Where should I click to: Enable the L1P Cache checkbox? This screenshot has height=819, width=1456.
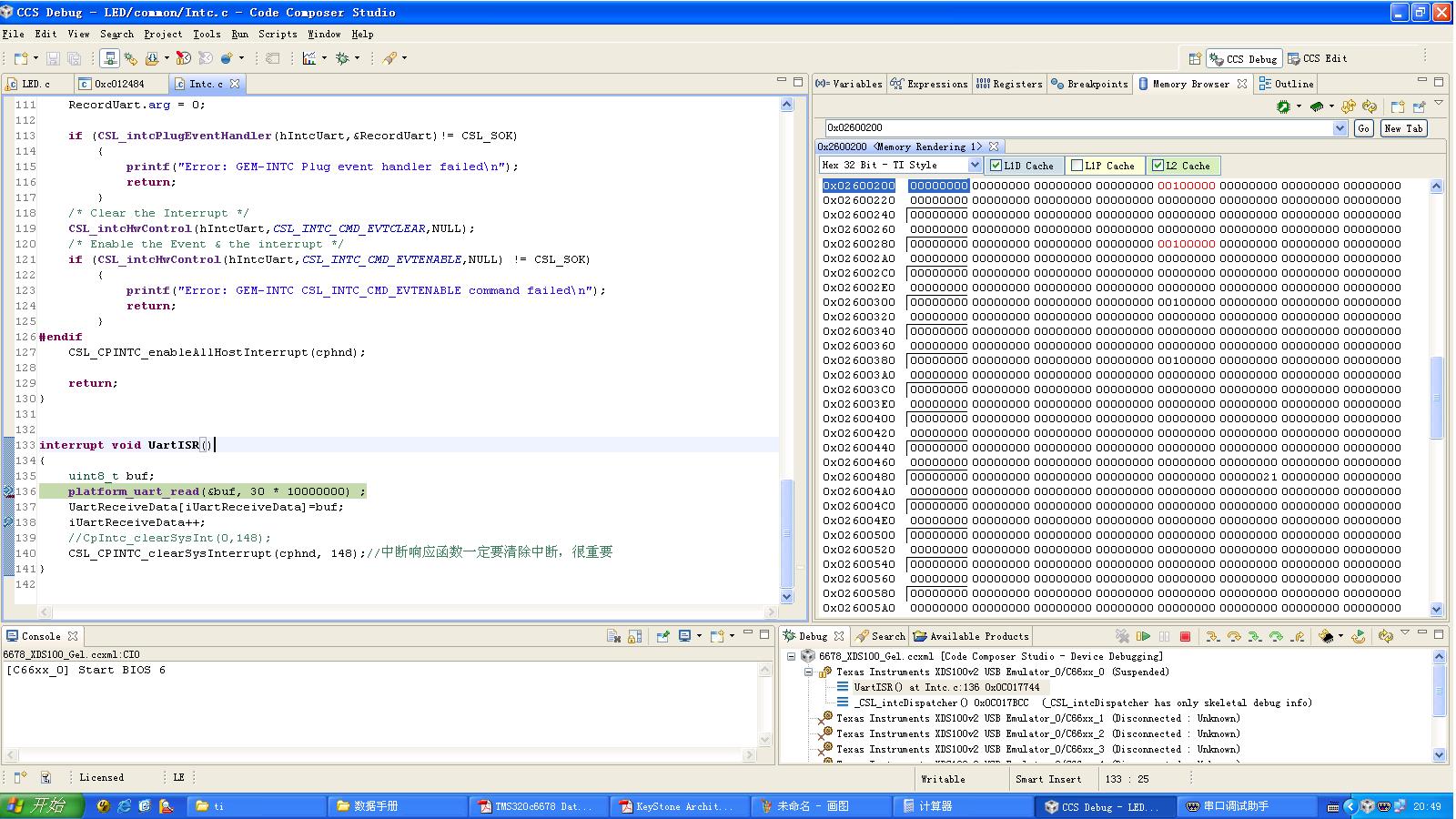click(1077, 166)
